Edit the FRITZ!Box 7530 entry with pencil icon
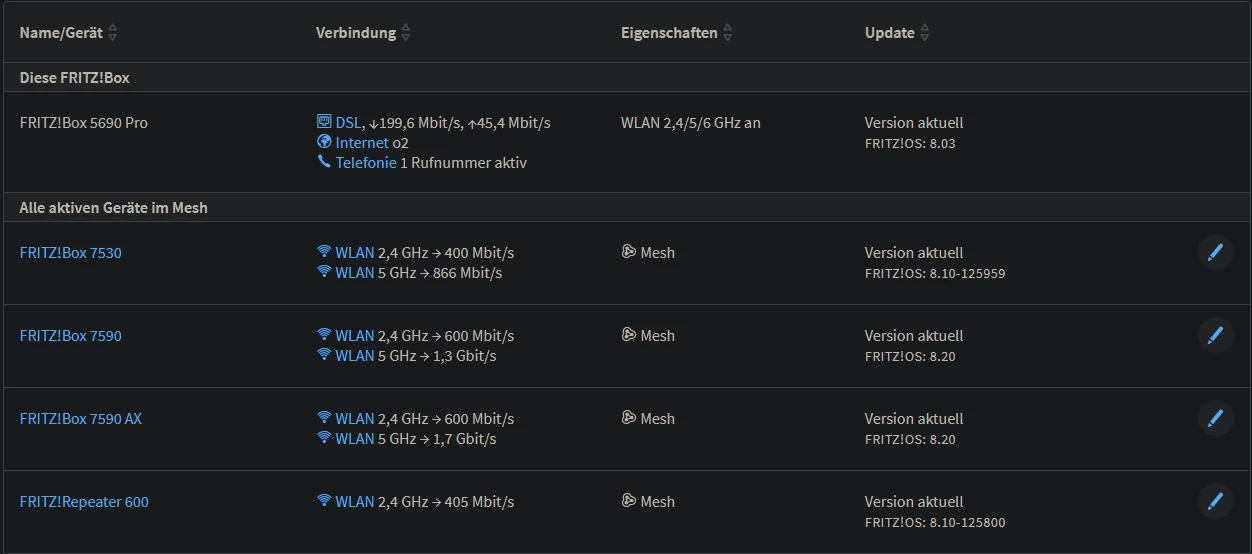This screenshot has height=554, width=1252. pyautogui.click(x=1215, y=253)
